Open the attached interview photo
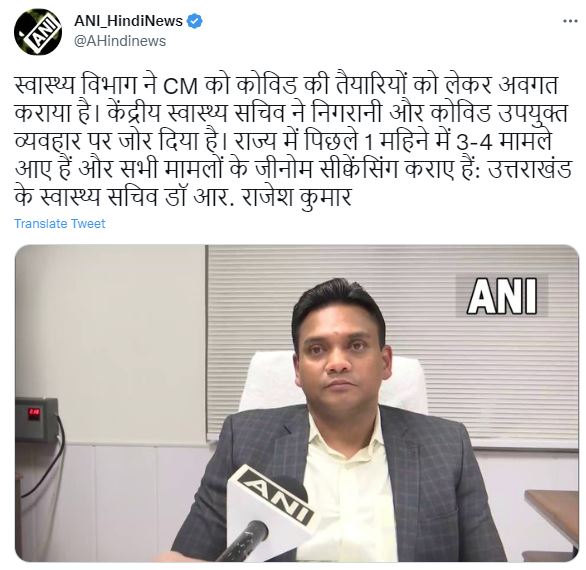 tap(297, 403)
